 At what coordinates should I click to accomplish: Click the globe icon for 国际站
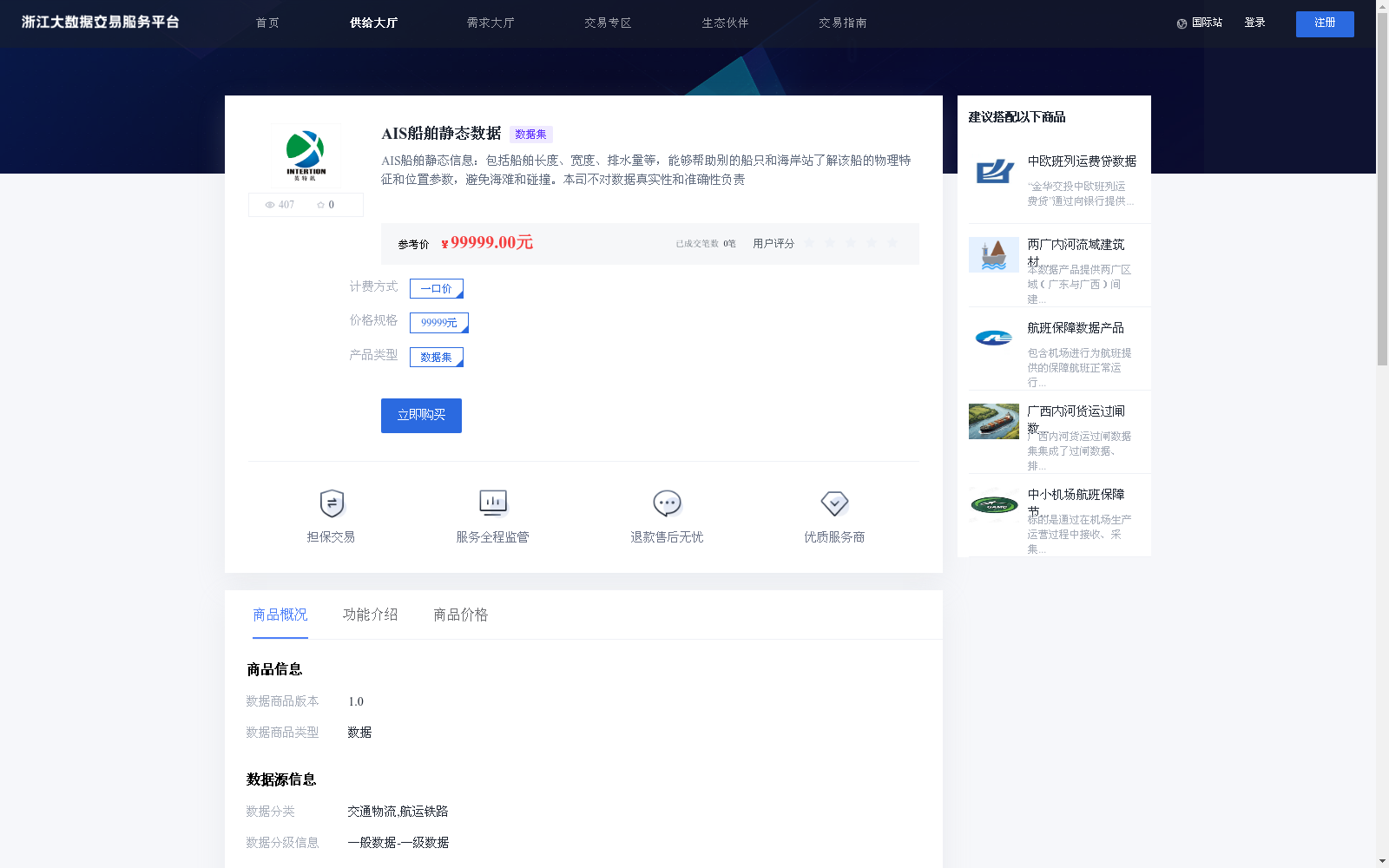[x=1182, y=23]
